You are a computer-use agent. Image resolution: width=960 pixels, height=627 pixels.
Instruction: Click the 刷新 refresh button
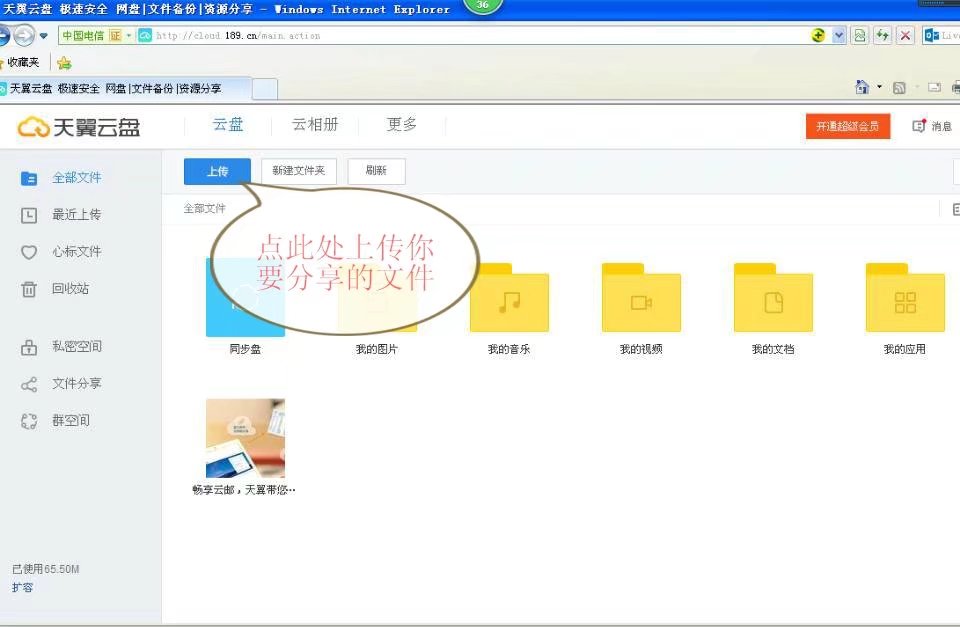coord(377,171)
